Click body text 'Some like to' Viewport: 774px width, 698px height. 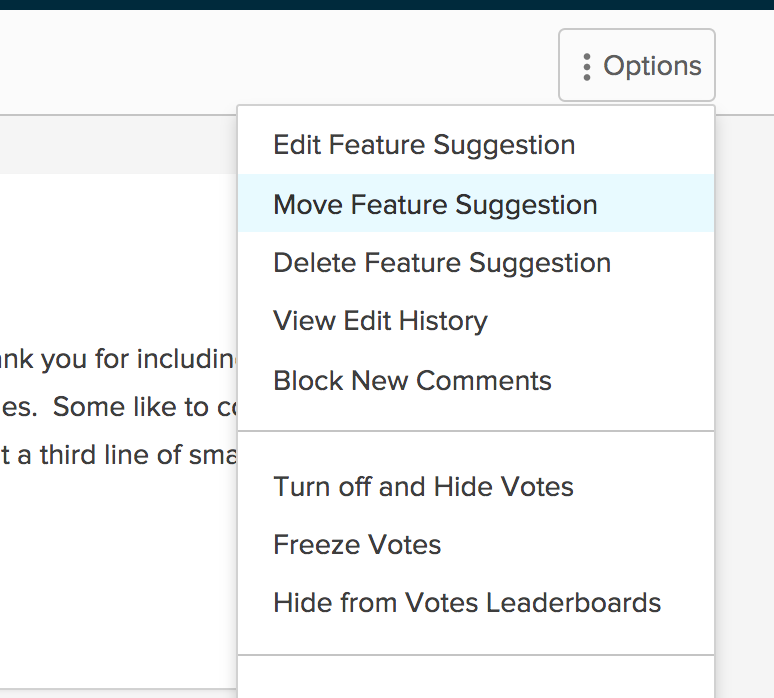(x=130, y=407)
